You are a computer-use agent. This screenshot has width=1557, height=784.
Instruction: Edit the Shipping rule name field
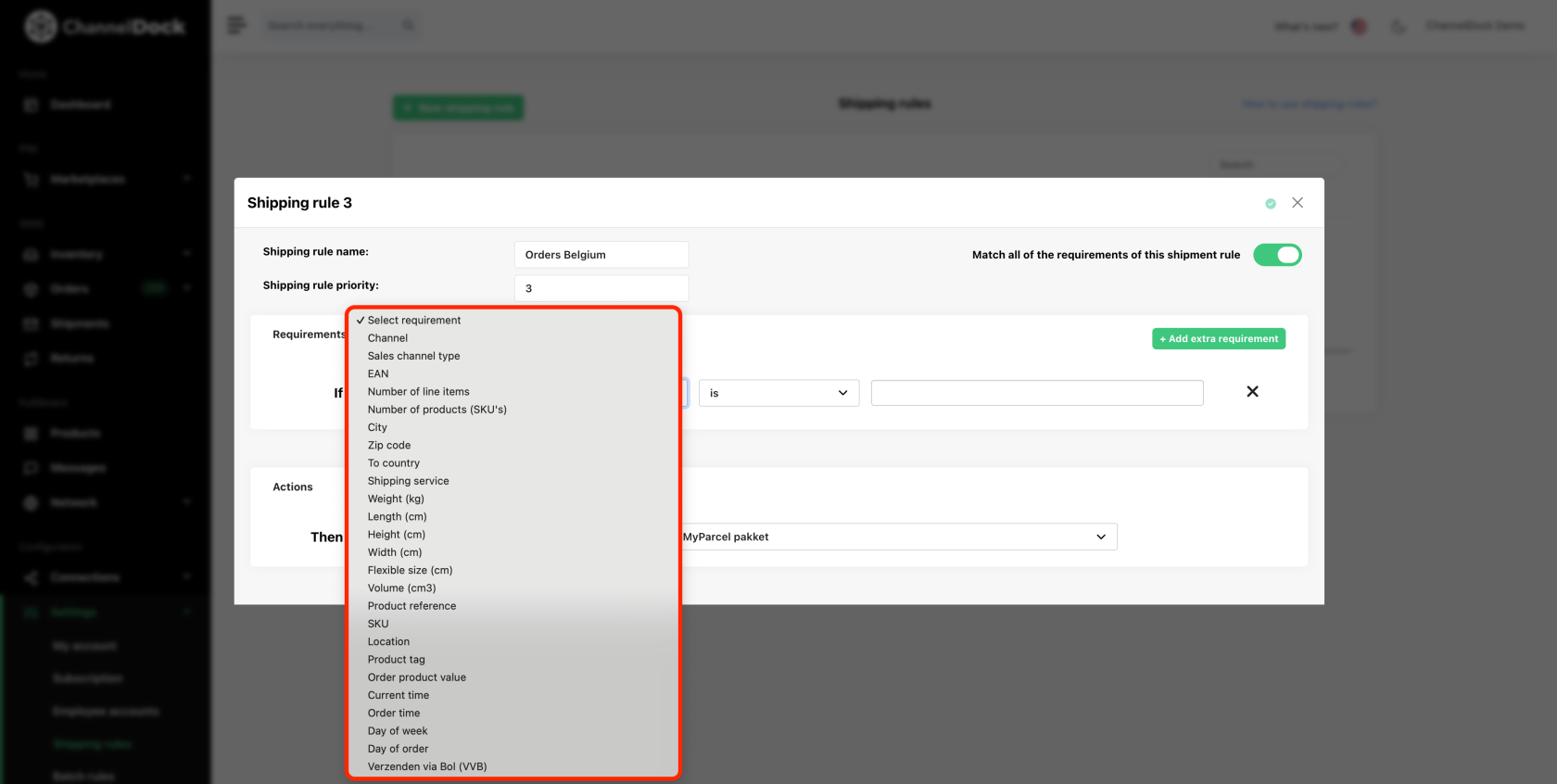601,255
